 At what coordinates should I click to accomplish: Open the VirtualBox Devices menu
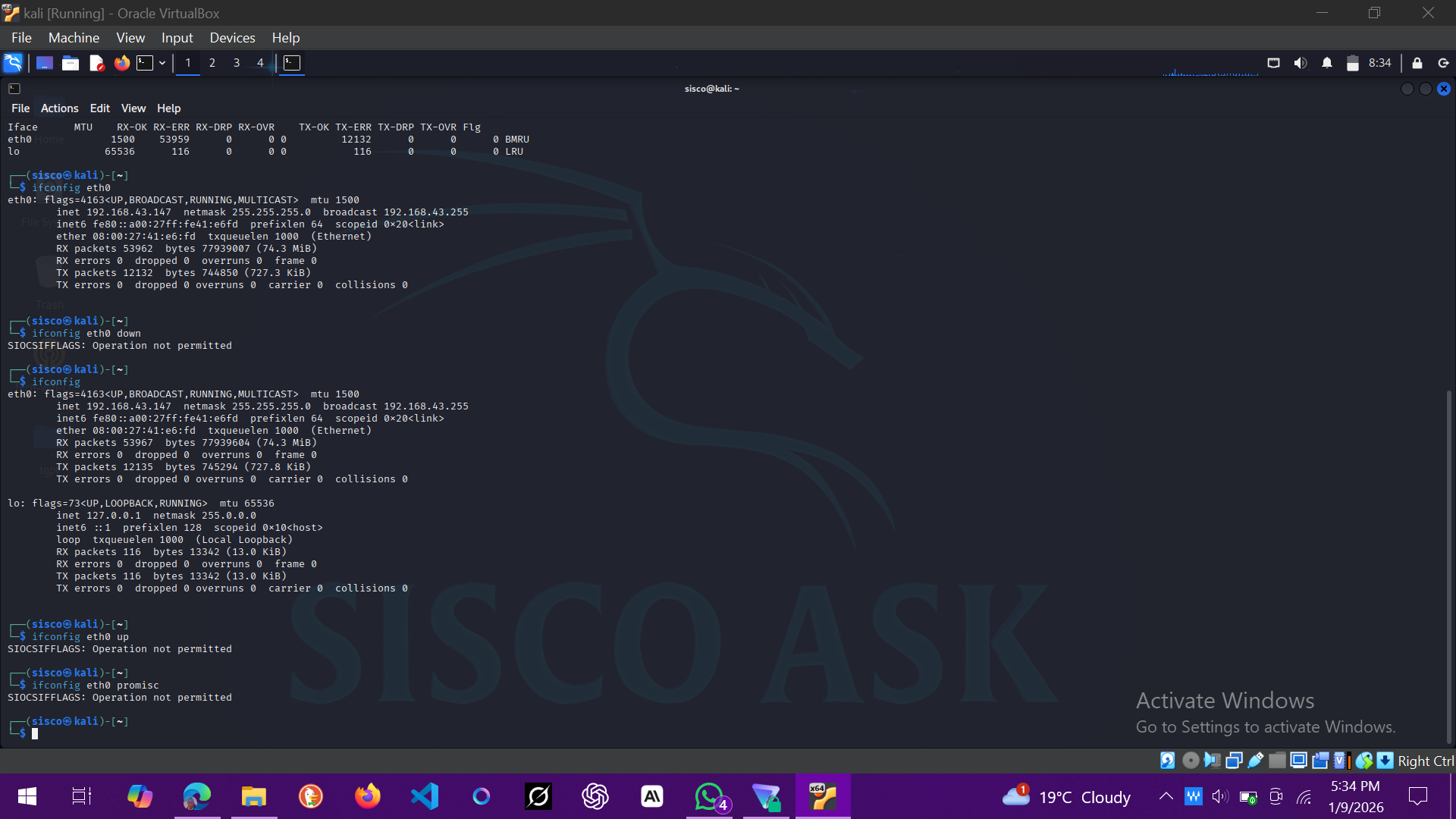232,38
